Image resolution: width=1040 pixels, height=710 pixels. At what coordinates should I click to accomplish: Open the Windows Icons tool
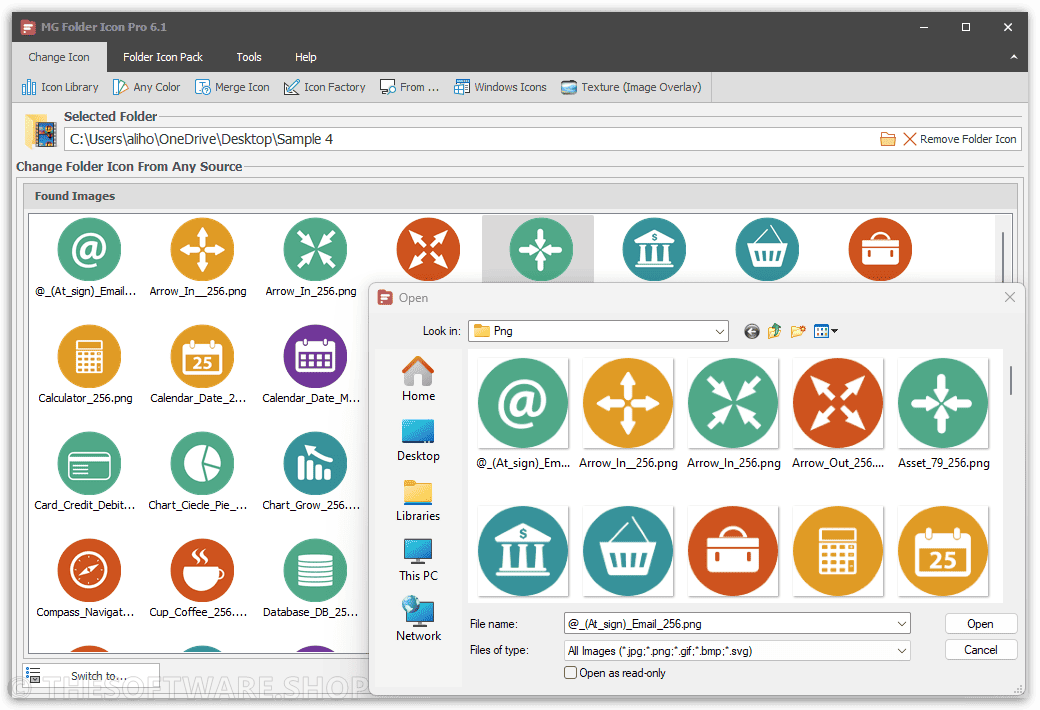coord(500,87)
